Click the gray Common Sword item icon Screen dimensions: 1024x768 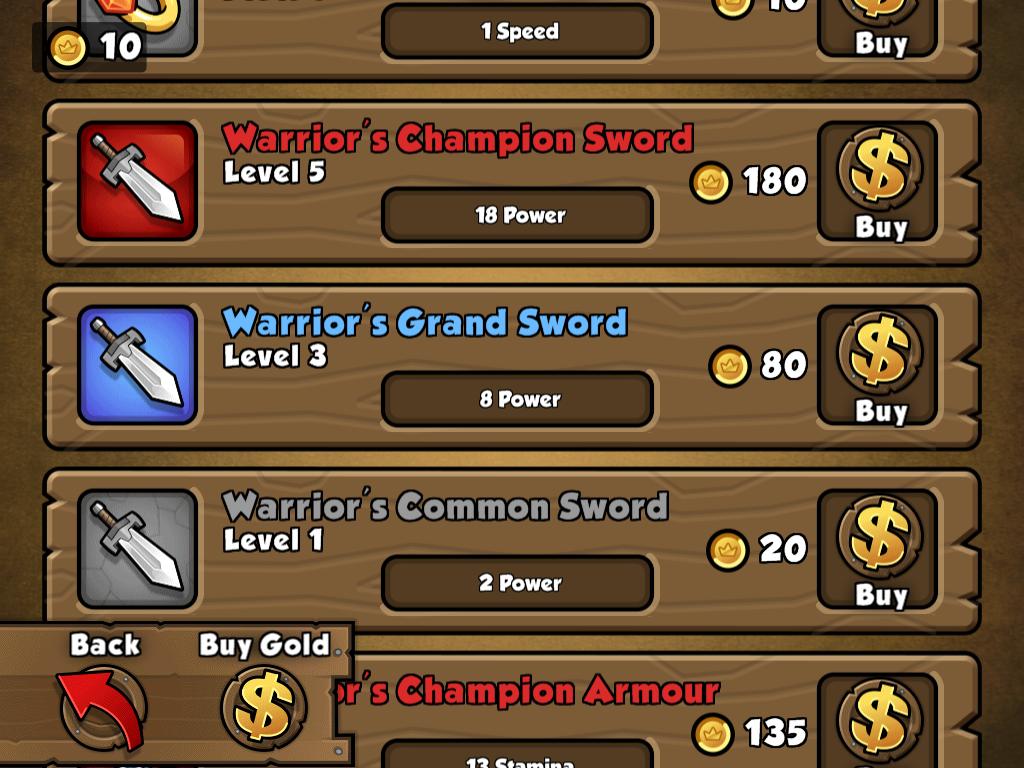(138, 549)
